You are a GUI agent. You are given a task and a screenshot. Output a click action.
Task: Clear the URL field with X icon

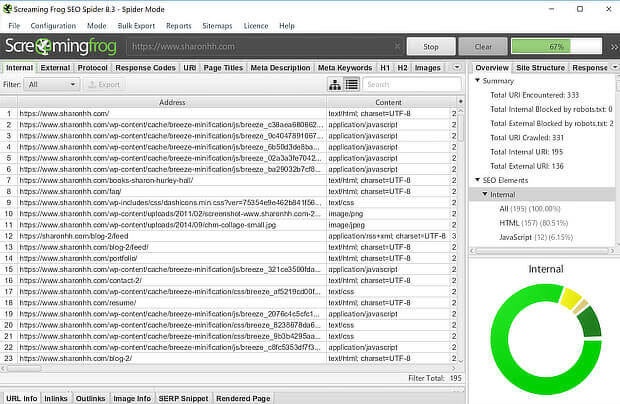tap(397, 46)
